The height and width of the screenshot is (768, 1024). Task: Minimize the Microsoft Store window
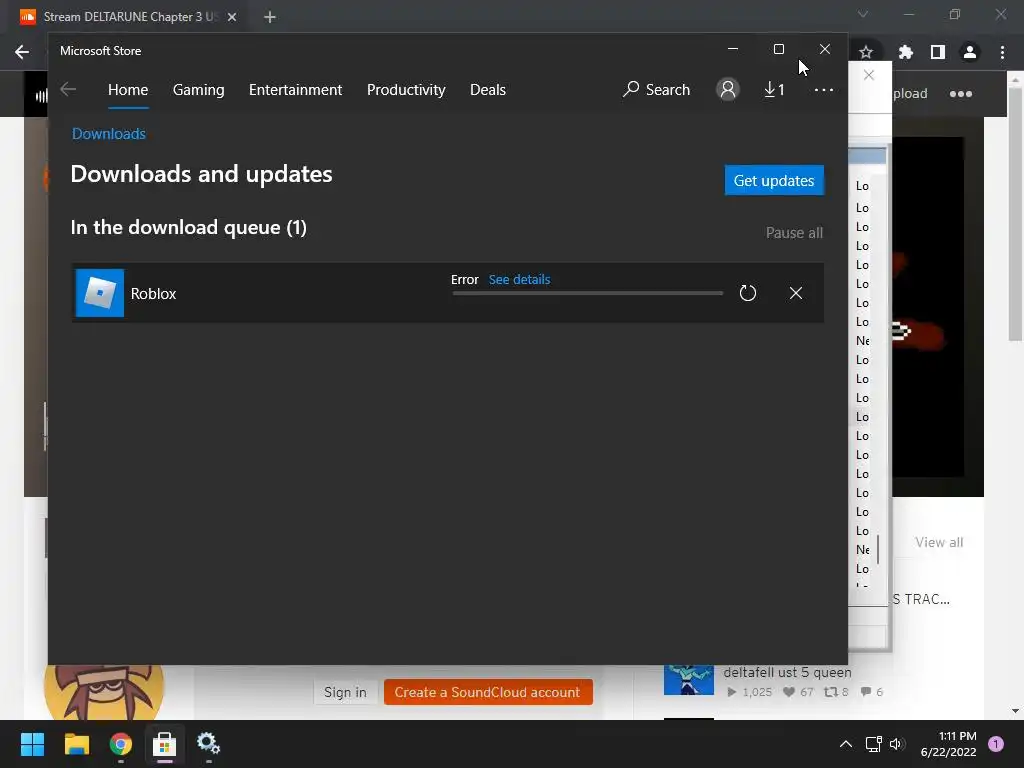click(733, 49)
